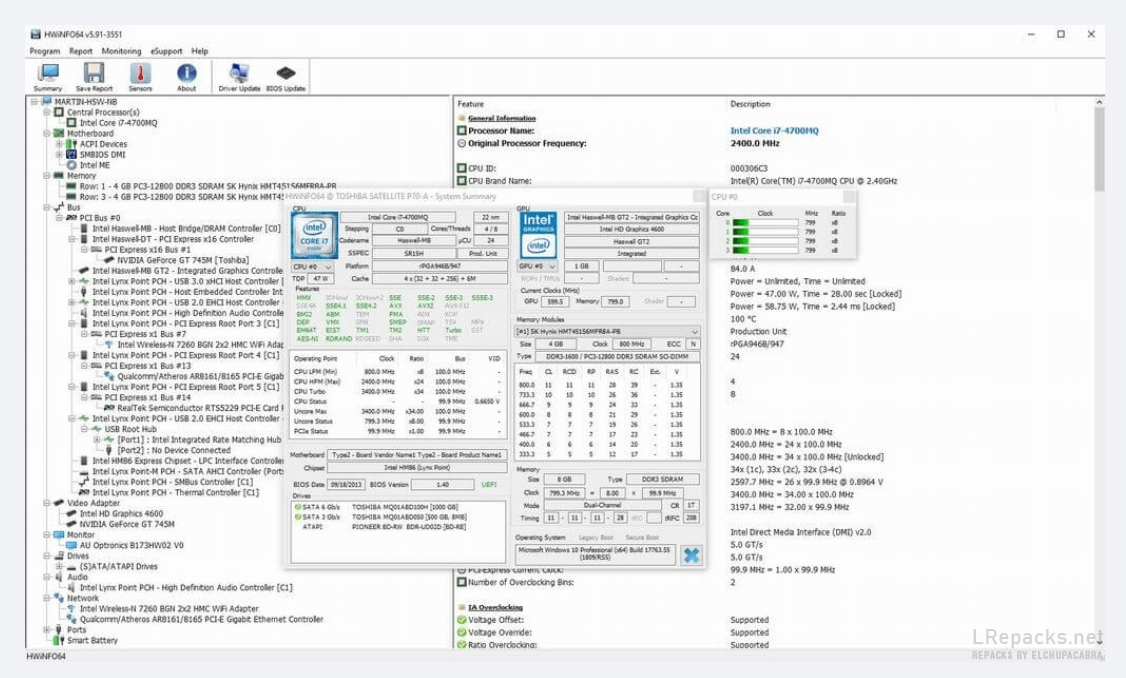
Task: Select the Intel ME tree icon
Action: (72, 165)
